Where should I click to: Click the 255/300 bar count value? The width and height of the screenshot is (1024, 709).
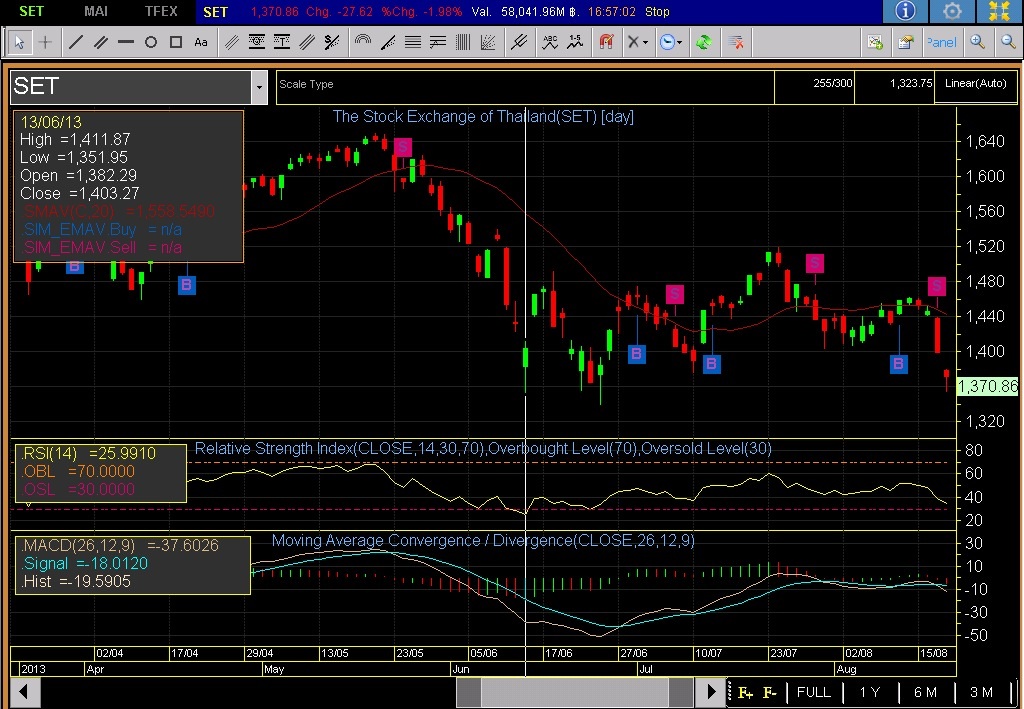click(833, 84)
